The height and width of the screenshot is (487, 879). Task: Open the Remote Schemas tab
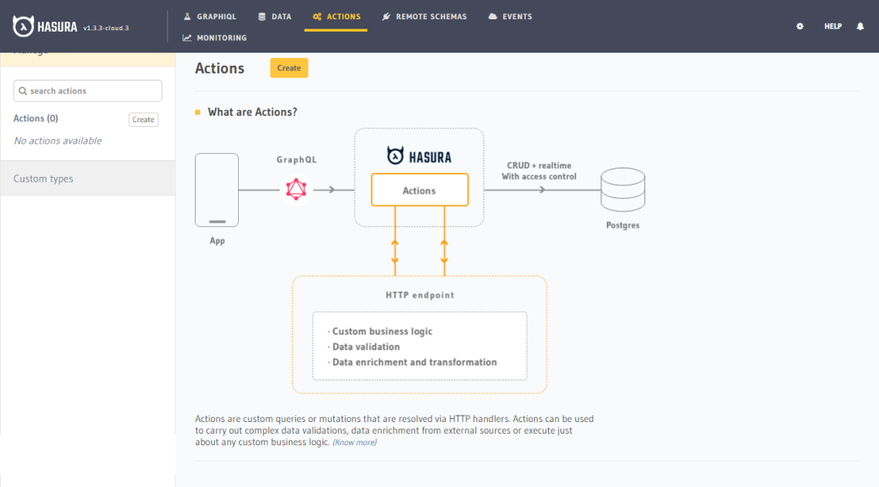[x=424, y=17]
